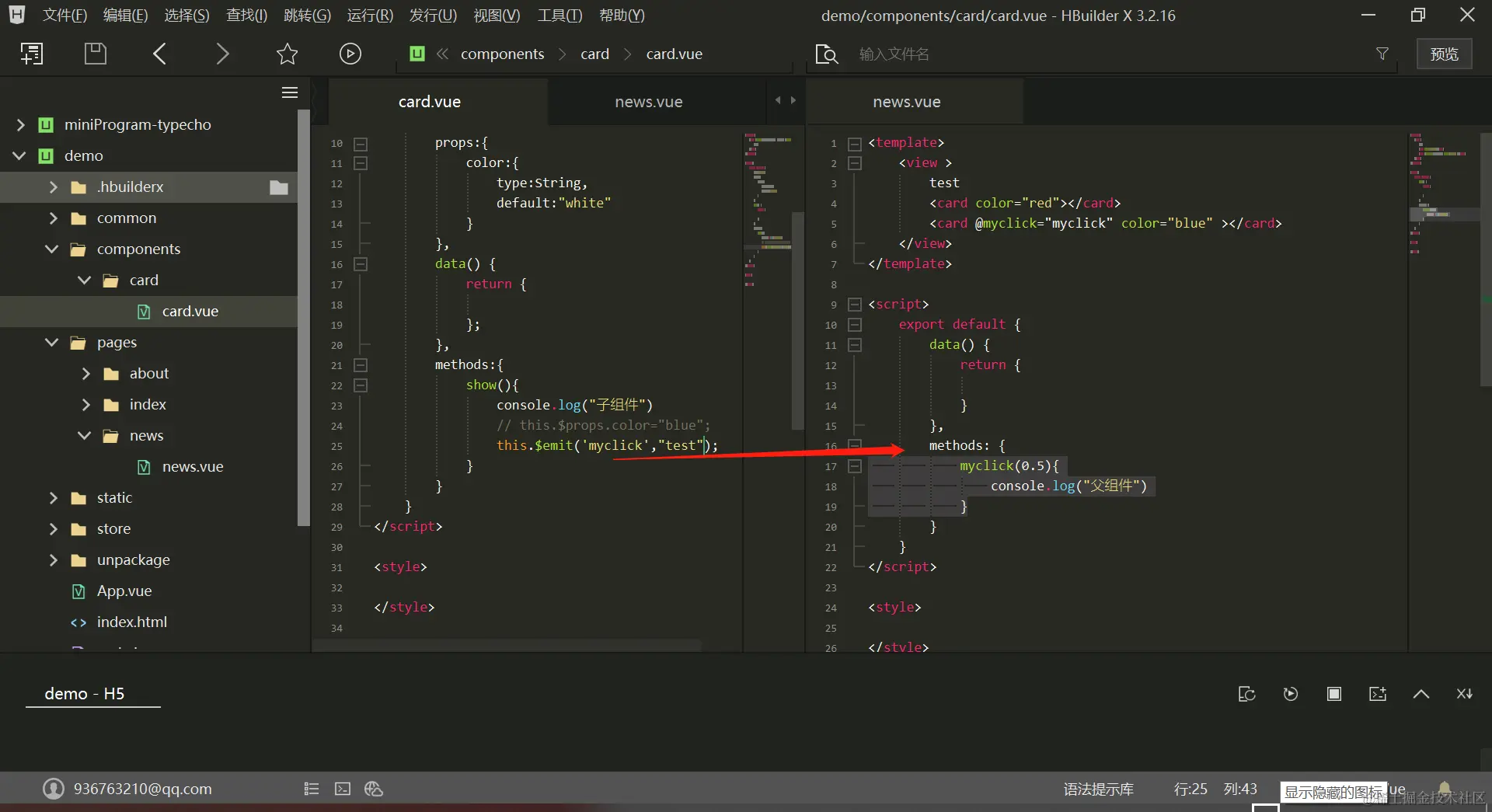Click the notification bell icon
Image resolution: width=1492 pixels, height=812 pixels.
pos(1445,788)
